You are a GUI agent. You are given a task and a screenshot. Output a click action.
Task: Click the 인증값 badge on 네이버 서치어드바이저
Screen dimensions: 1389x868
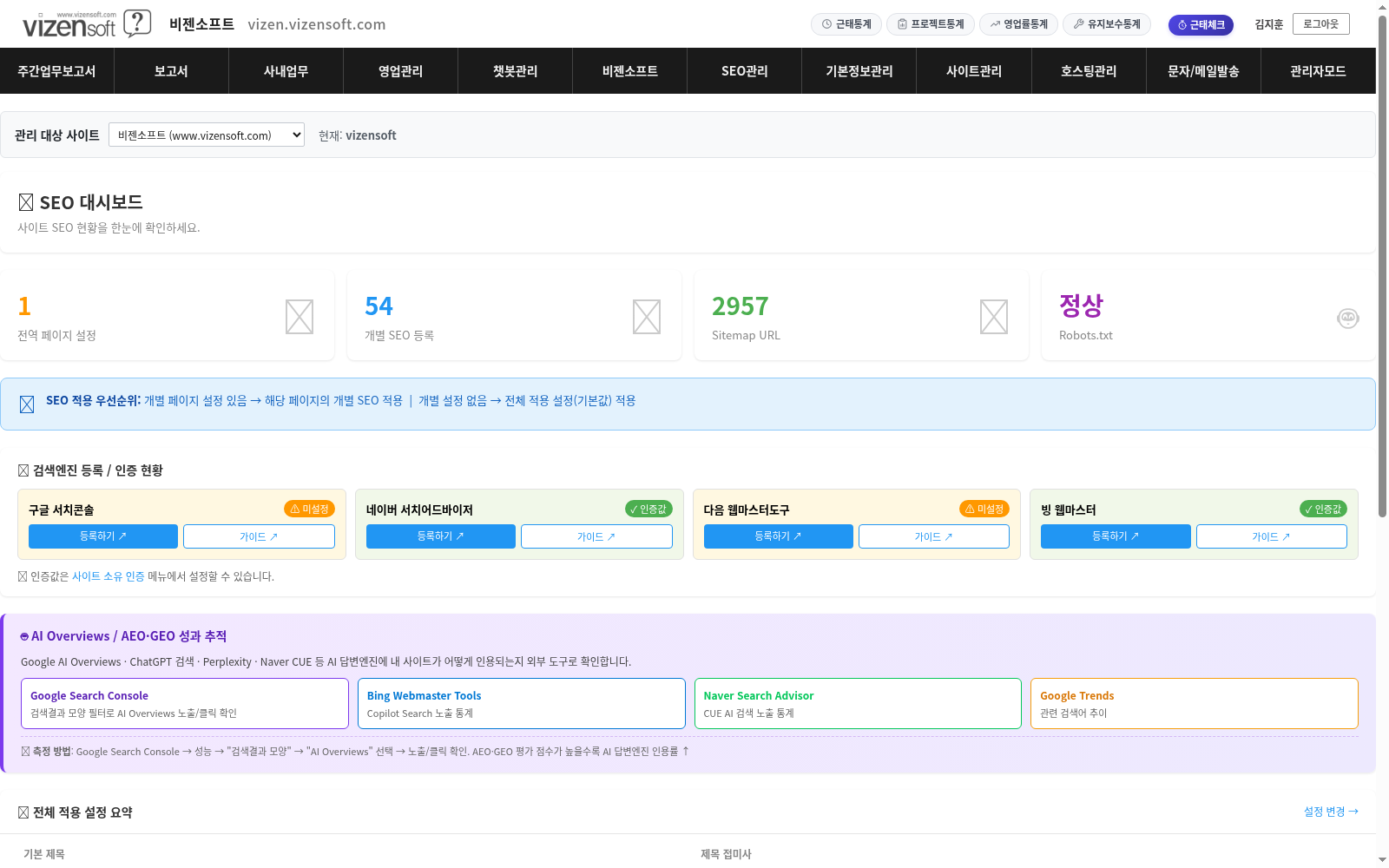point(648,509)
